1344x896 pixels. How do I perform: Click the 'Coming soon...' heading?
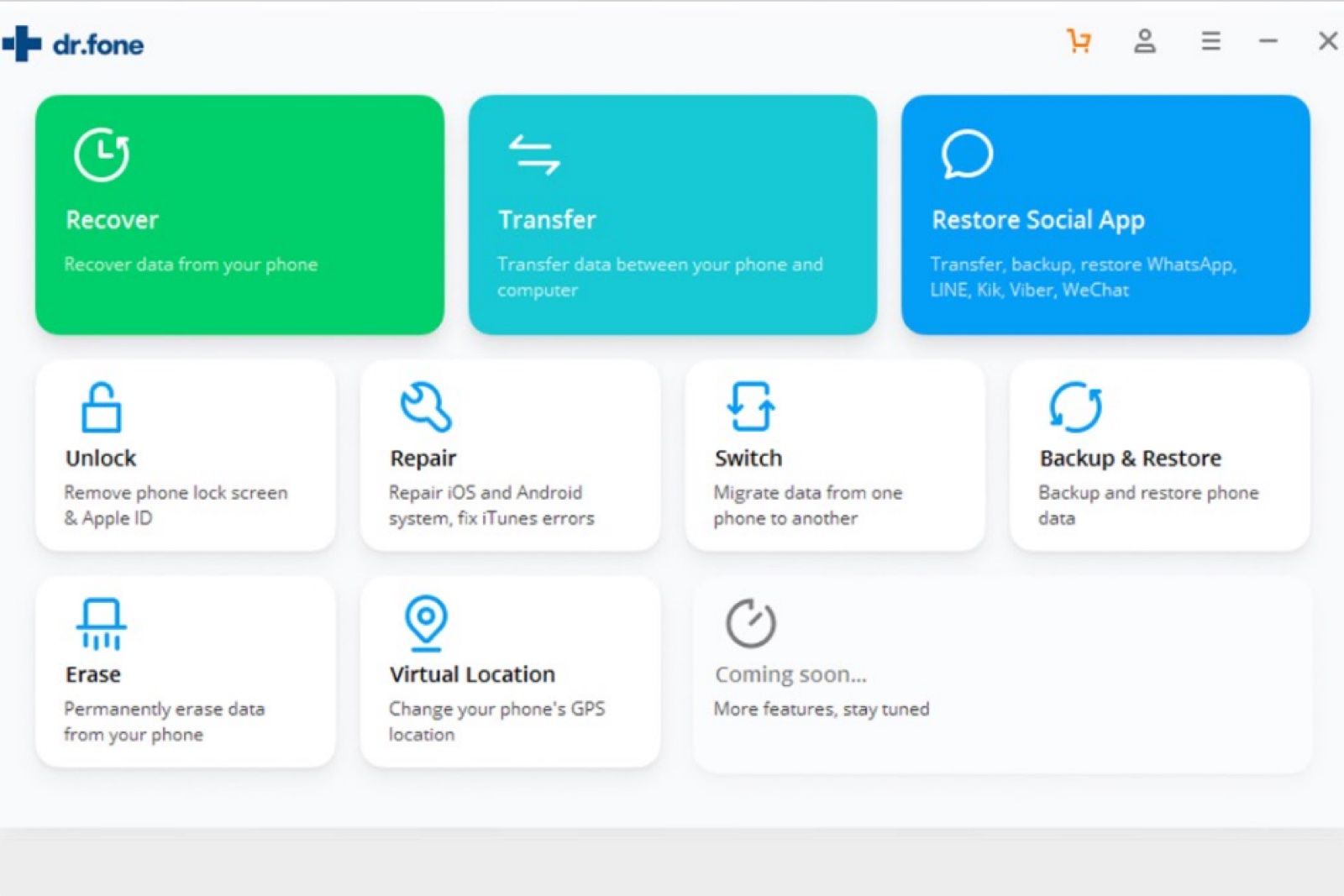[790, 675]
